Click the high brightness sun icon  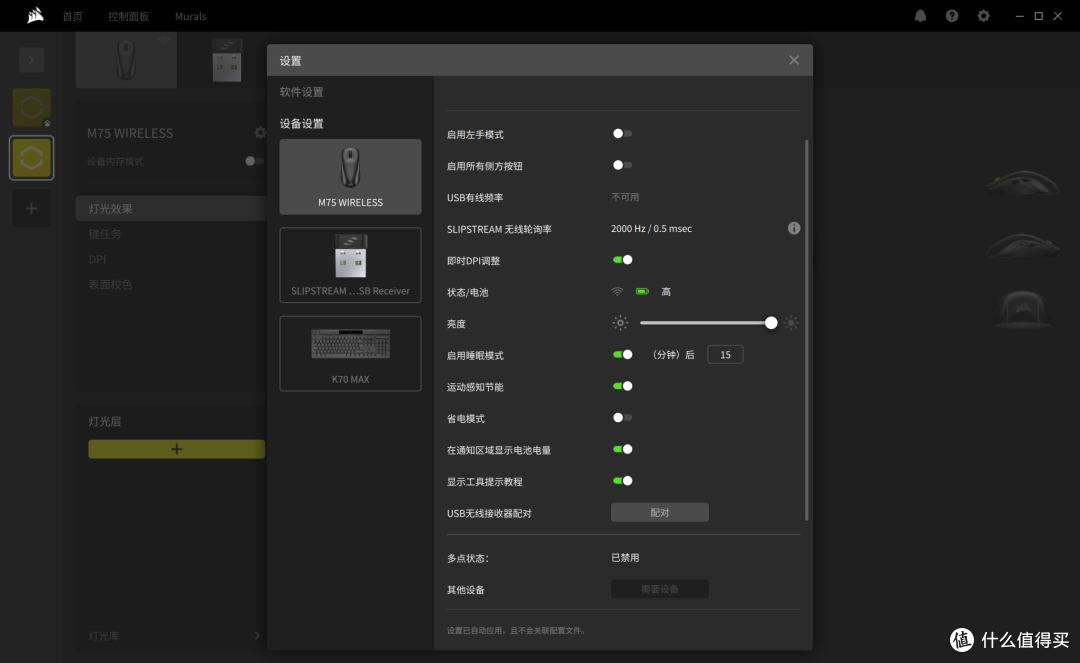pos(791,323)
